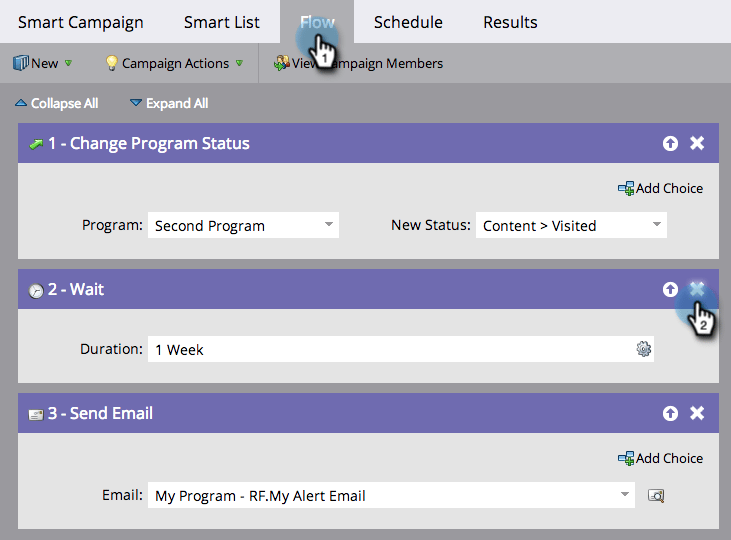Viewport: 731px width, 540px height.
Task: Add Choice to Change Program Status
Action: (660, 188)
